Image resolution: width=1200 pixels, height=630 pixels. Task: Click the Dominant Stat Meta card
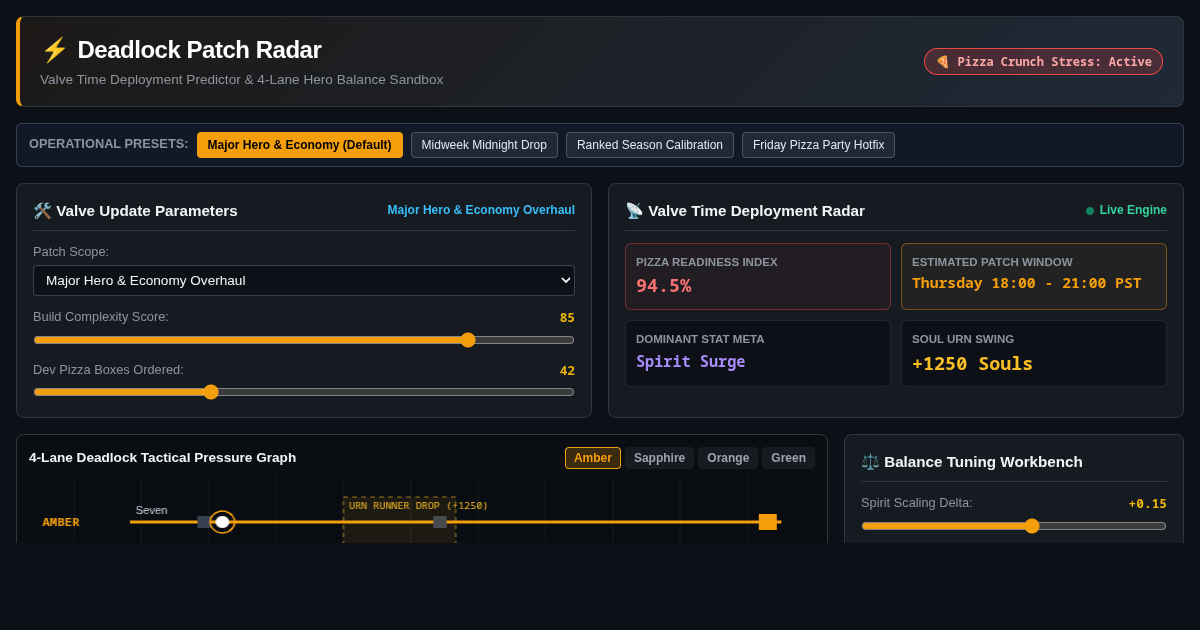(758, 353)
